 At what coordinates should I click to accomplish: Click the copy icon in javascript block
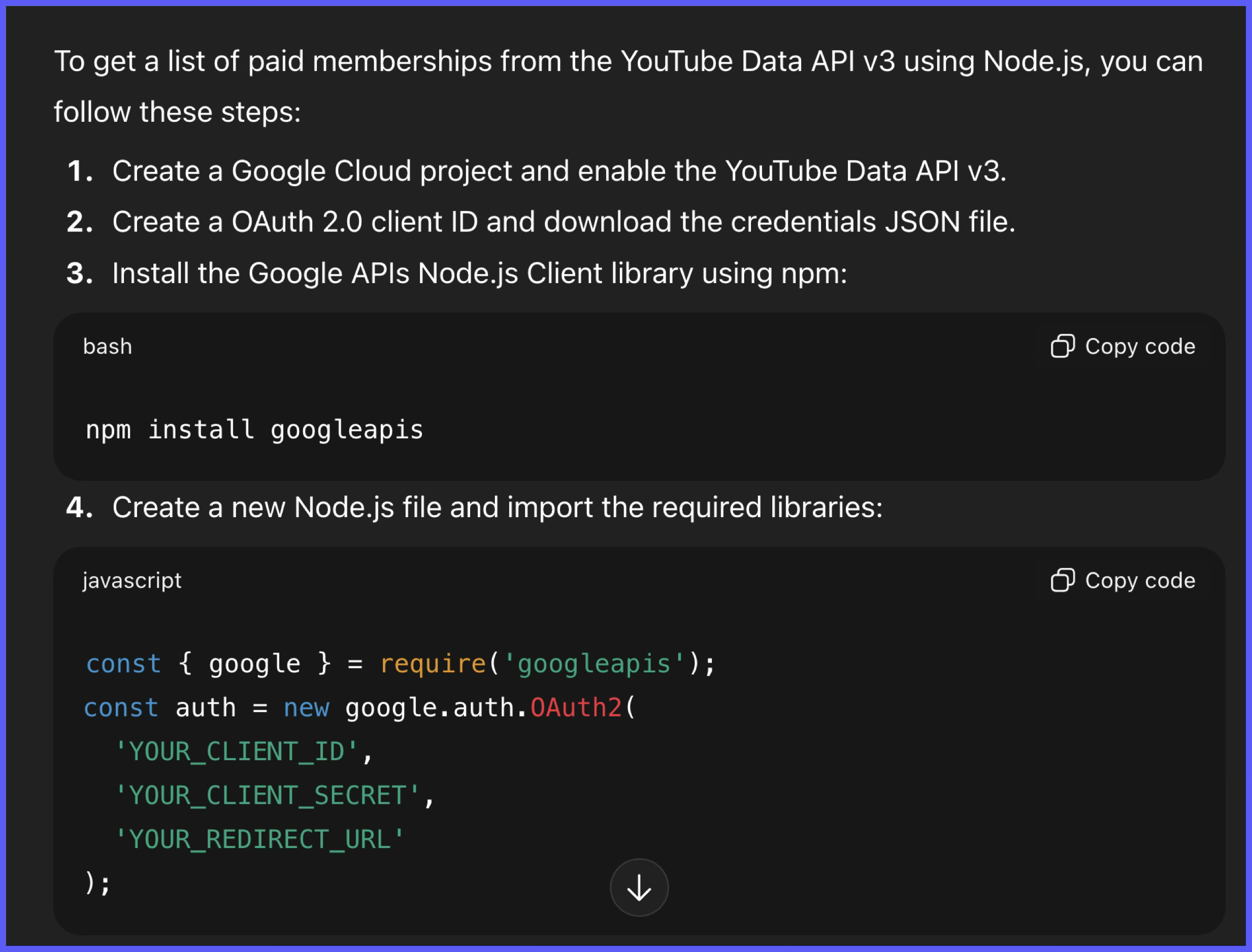(1062, 580)
